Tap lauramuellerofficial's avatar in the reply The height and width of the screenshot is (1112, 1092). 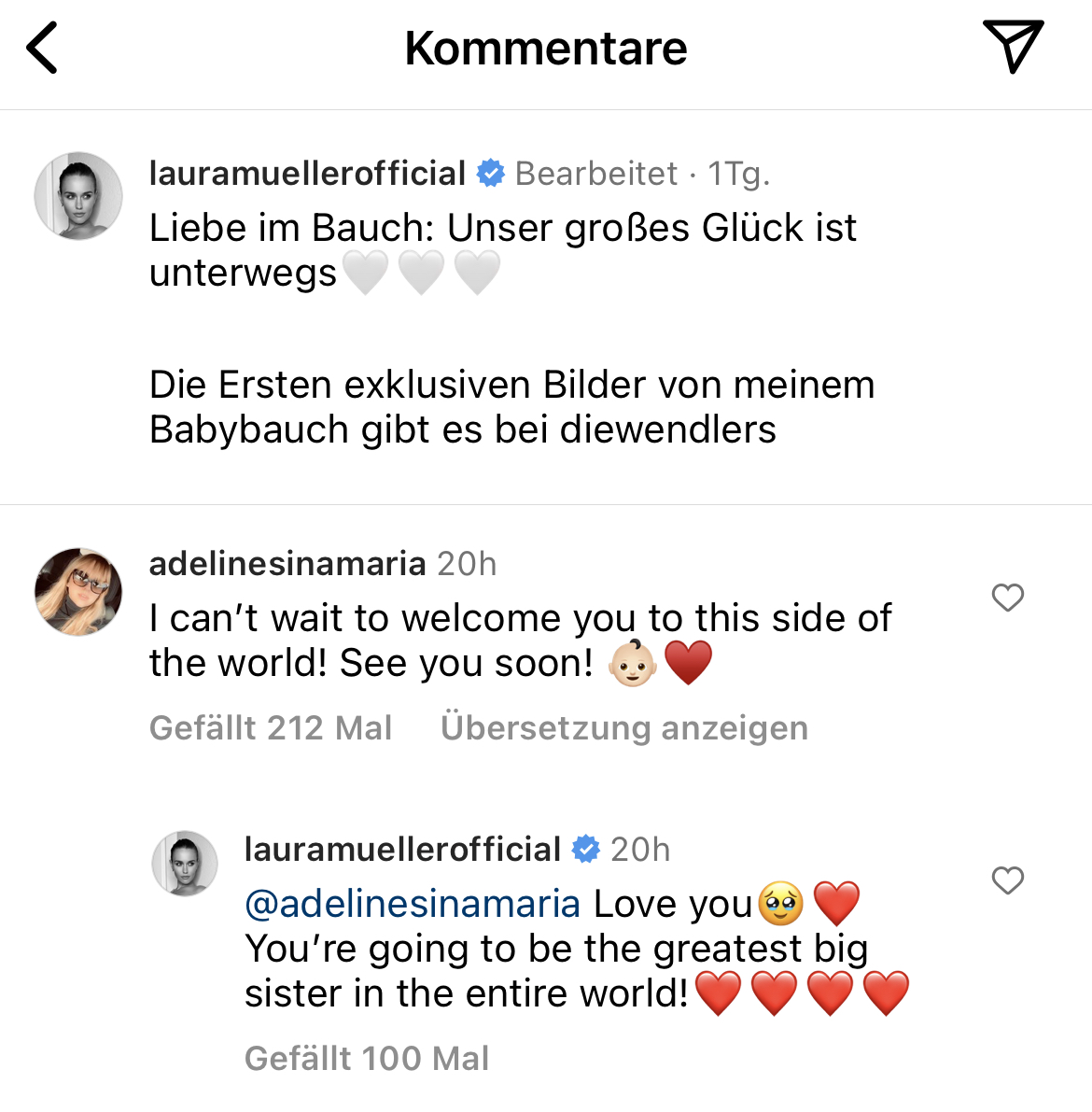185,864
